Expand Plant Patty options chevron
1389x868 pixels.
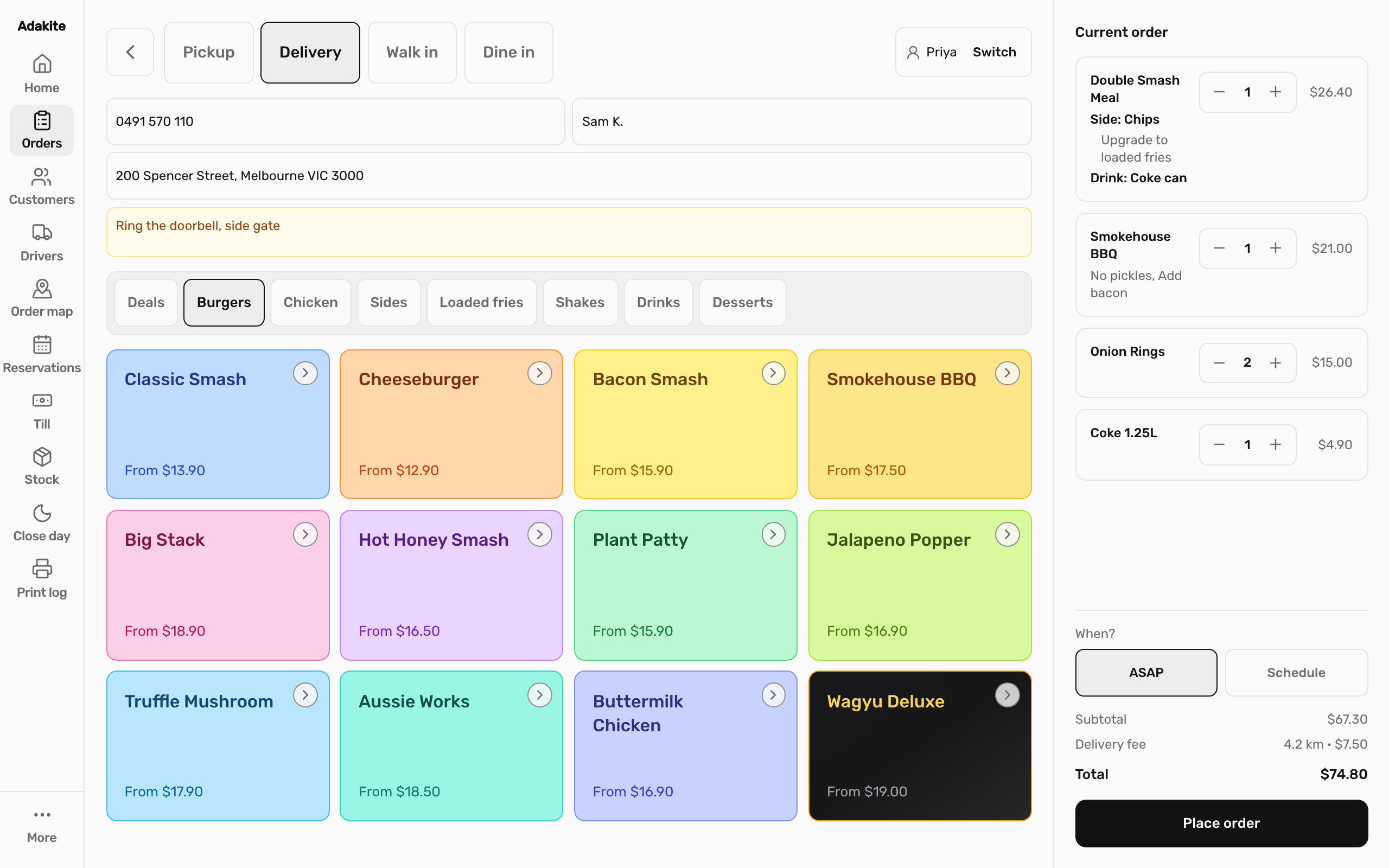click(773, 534)
